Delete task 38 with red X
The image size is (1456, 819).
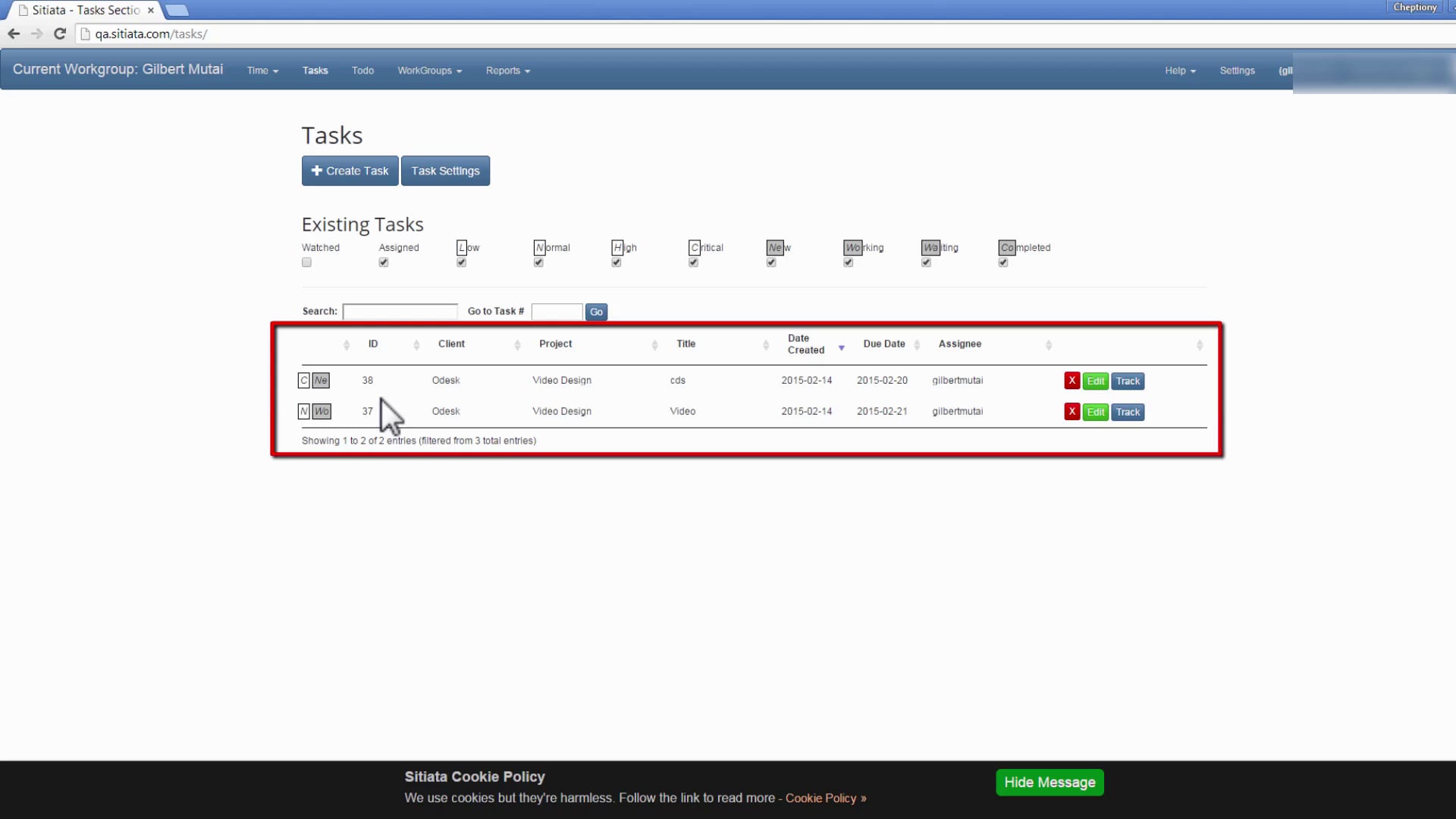click(1072, 381)
